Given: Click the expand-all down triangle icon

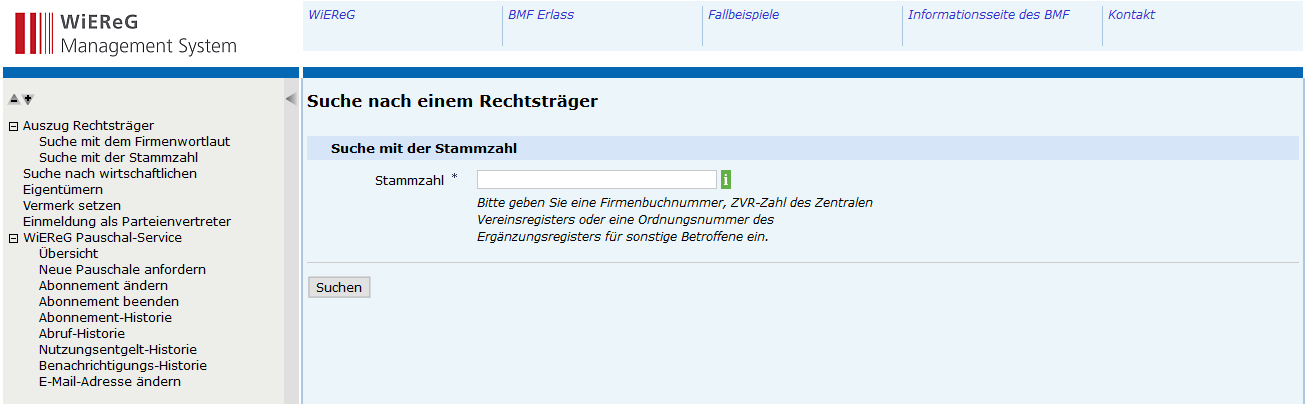Looking at the screenshot, I should 29,99.
